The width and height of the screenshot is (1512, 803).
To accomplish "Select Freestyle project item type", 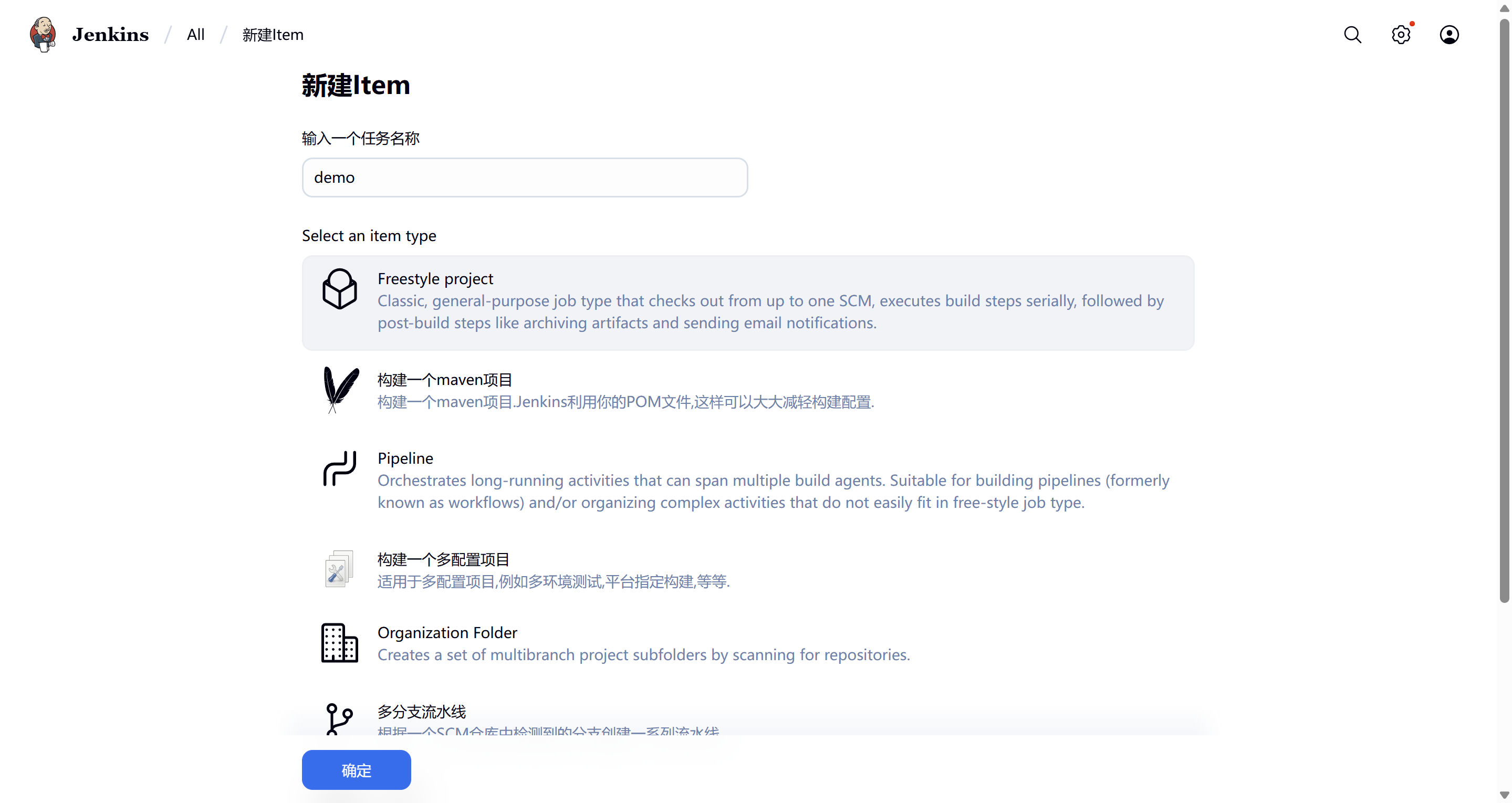I will click(435, 279).
